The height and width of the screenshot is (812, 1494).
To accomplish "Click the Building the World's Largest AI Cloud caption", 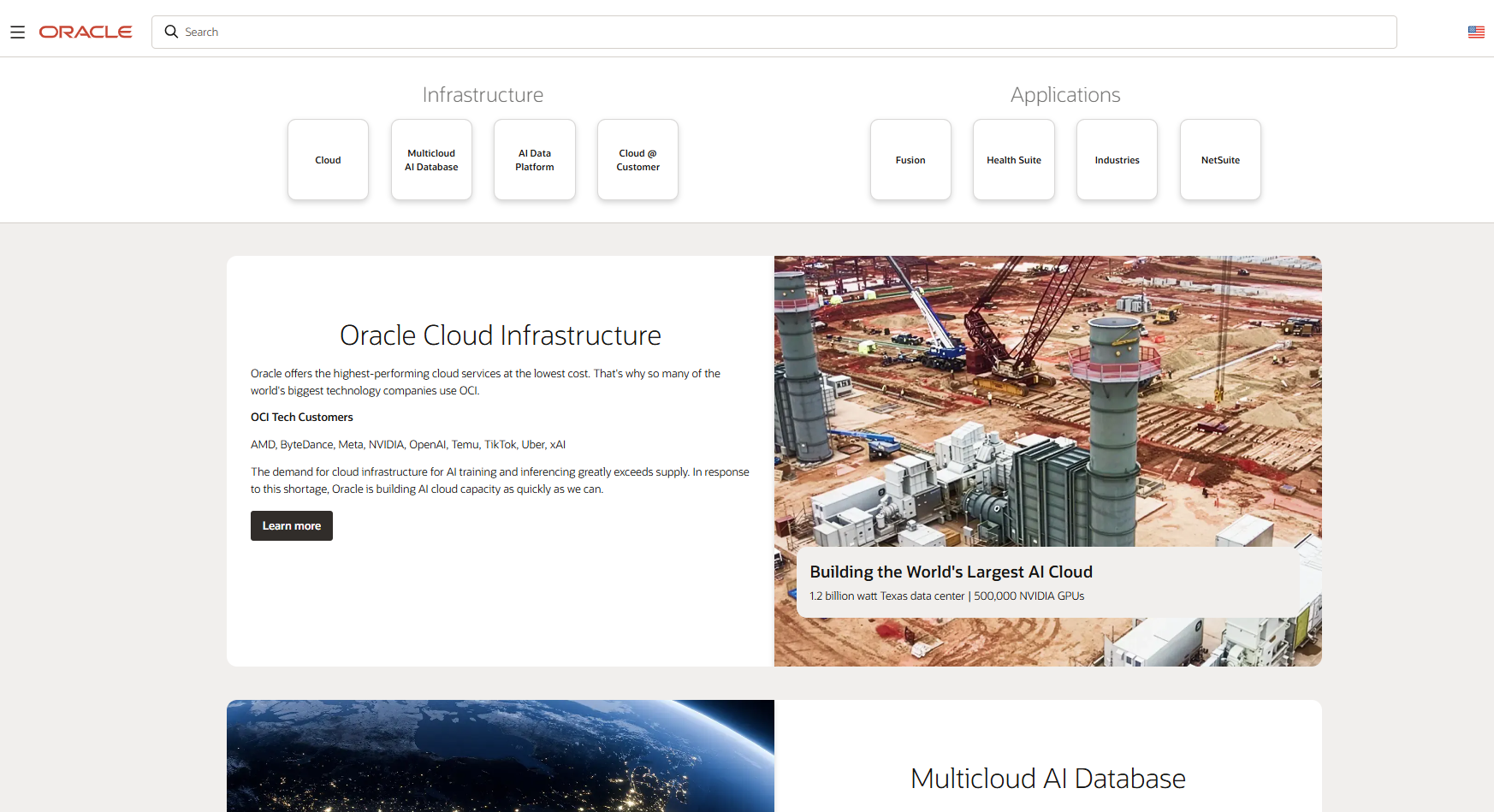I will click(952, 572).
